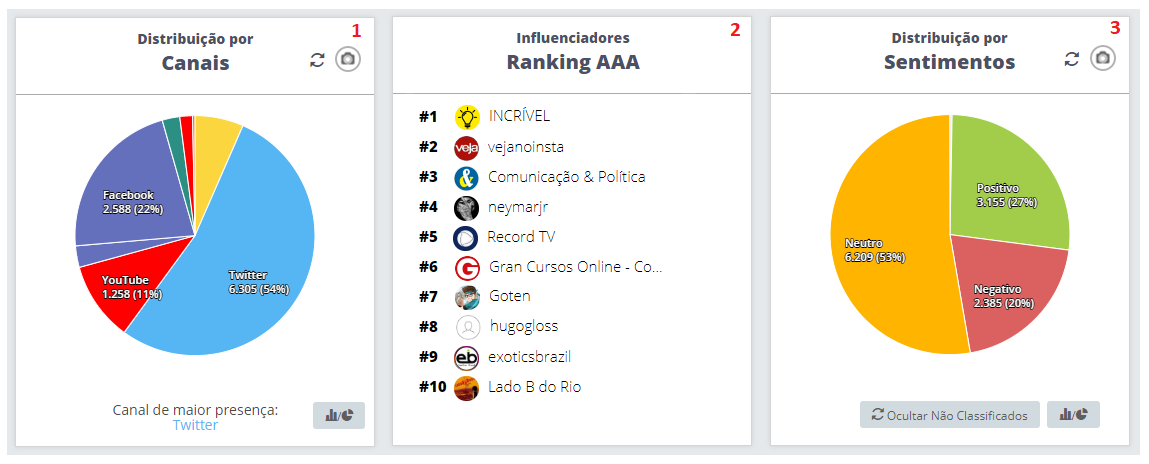Take a snapshot of the Canais chart

click(x=347, y=60)
